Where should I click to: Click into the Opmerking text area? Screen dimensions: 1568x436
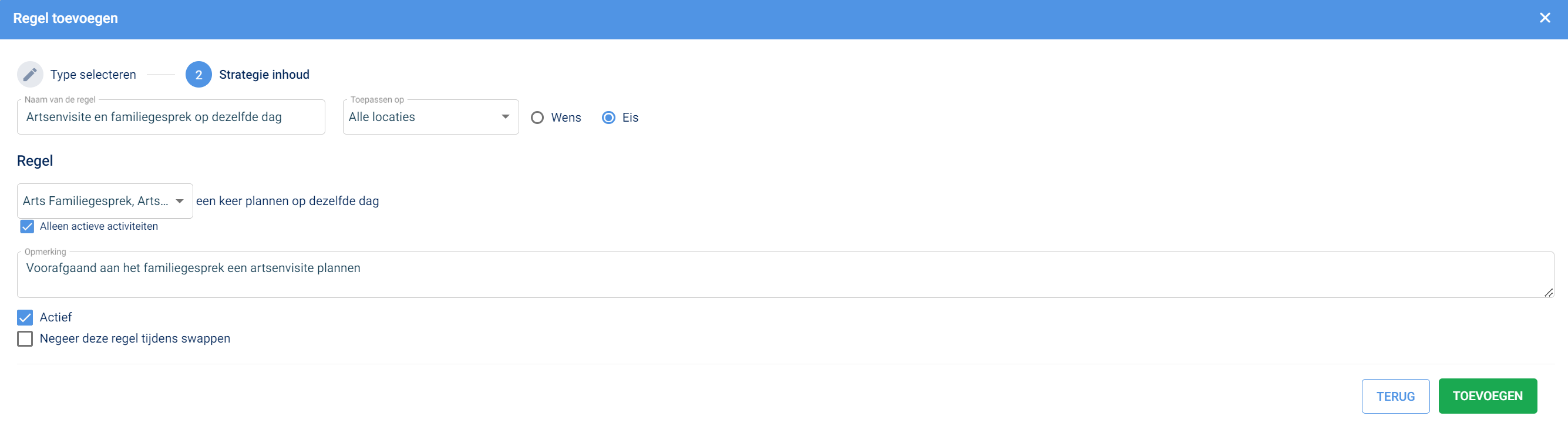tap(785, 274)
